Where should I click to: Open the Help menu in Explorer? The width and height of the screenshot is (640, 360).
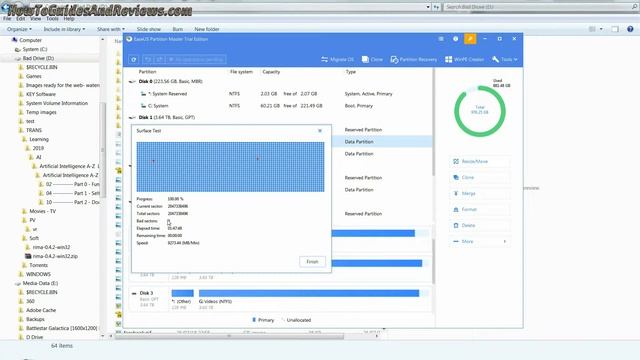[69, 19]
